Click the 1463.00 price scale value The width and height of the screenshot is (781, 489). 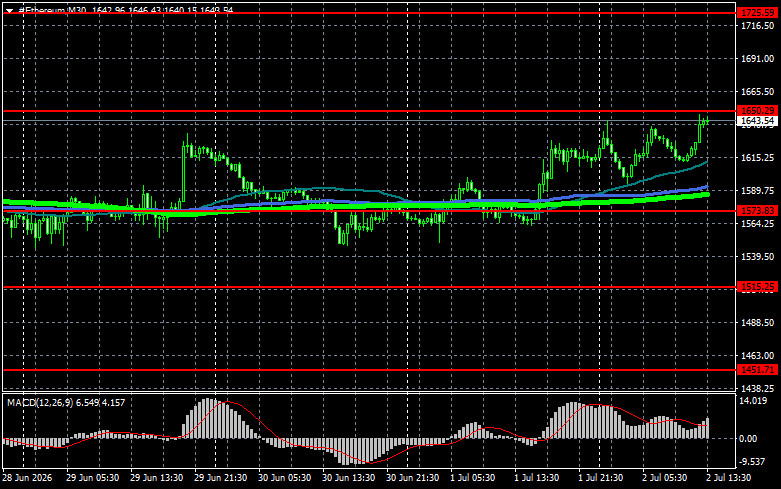pyautogui.click(x=758, y=356)
